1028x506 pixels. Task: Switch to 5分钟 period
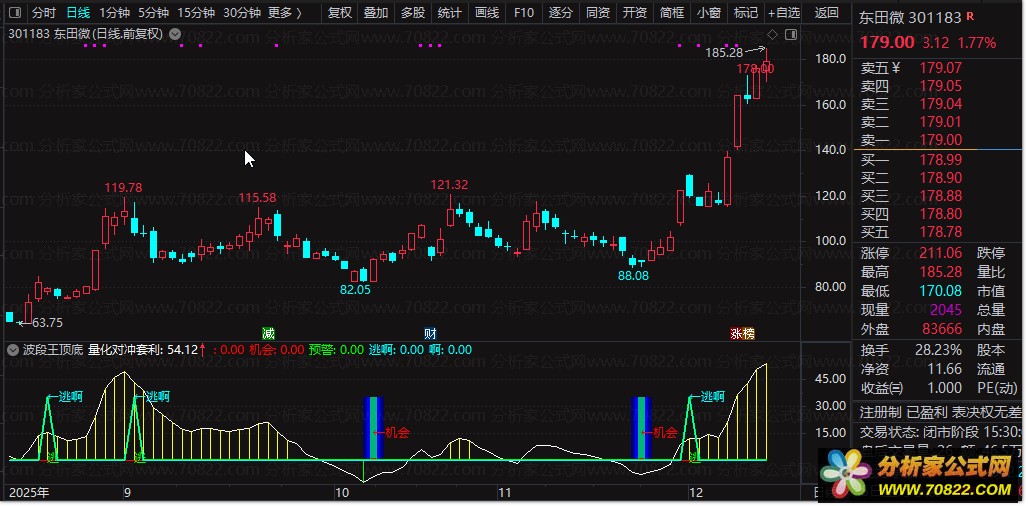pyautogui.click(x=153, y=12)
